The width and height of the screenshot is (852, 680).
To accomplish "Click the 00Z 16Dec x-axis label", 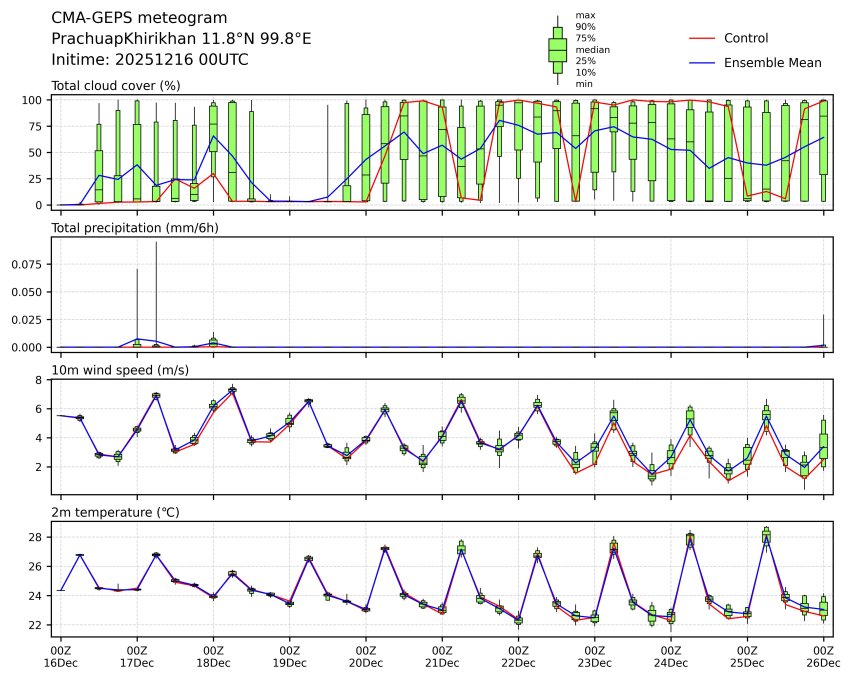I will tap(61, 656).
